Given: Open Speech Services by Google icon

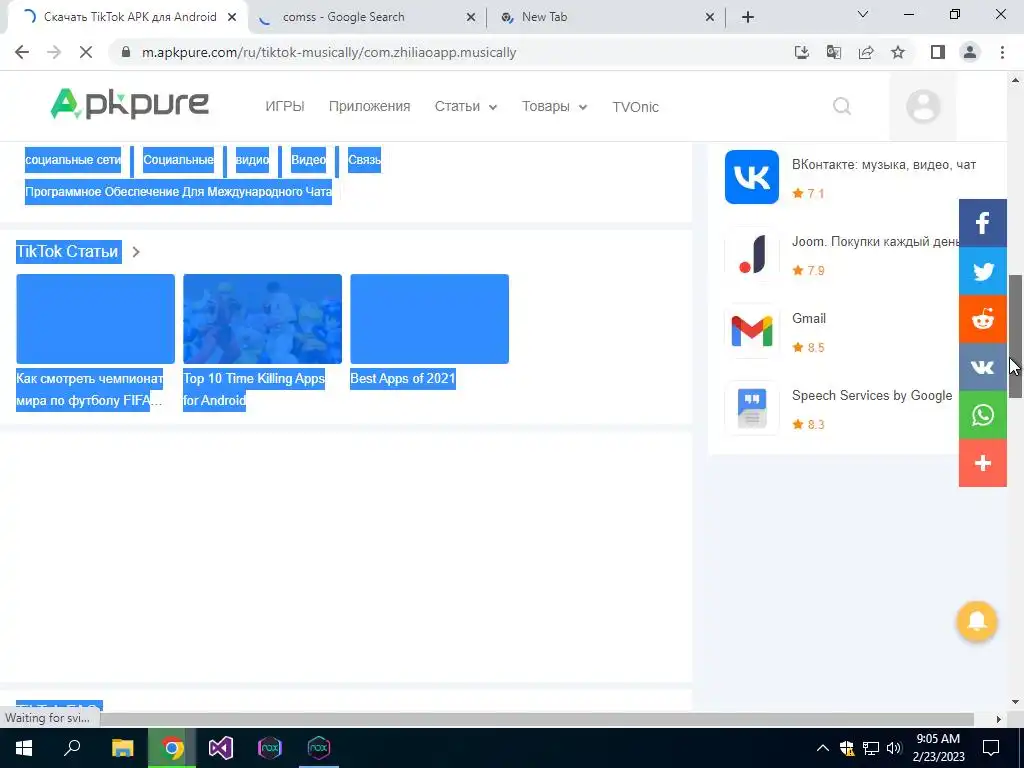Looking at the screenshot, I should coord(752,408).
